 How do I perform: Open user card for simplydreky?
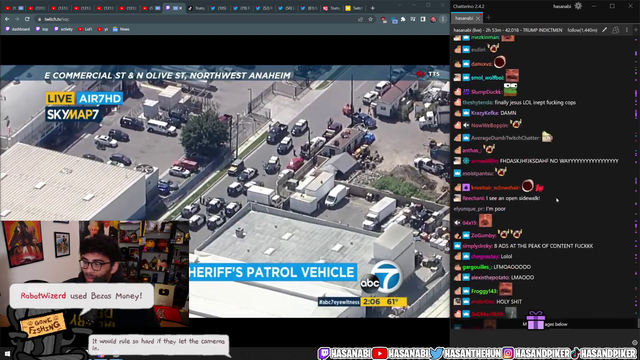(x=477, y=246)
